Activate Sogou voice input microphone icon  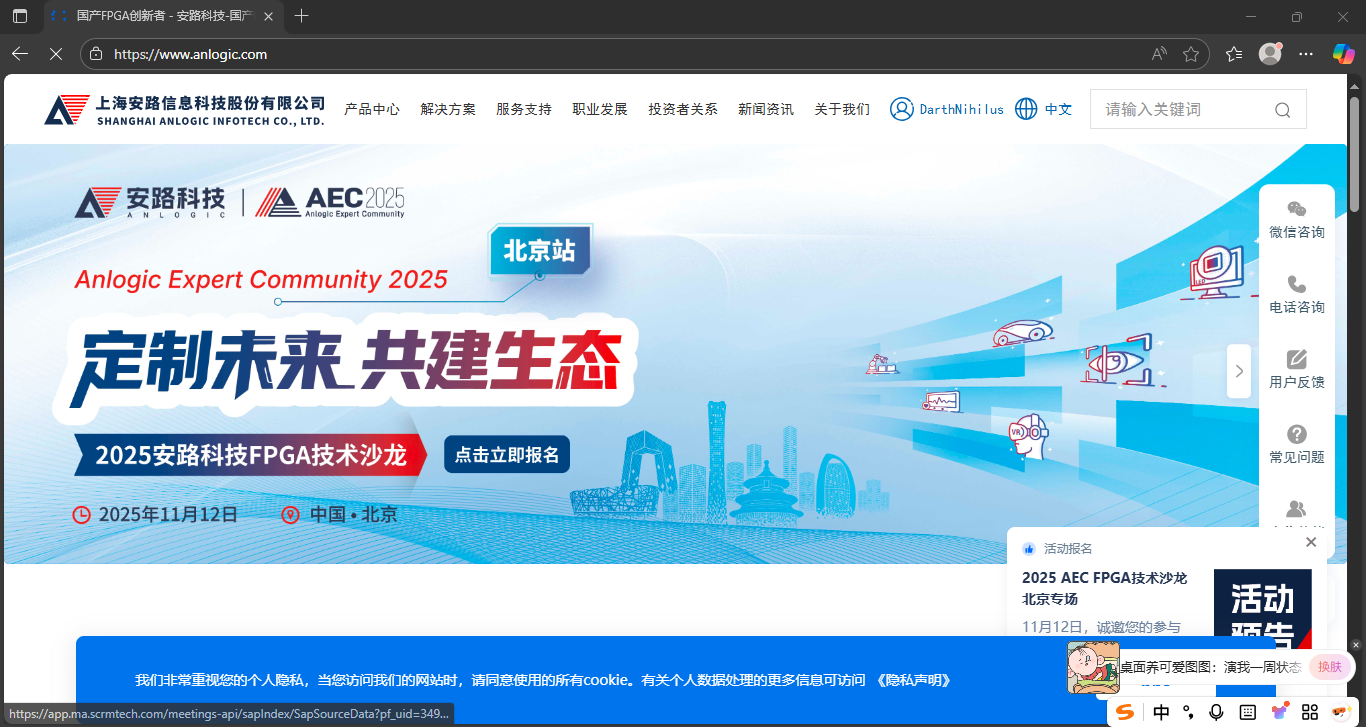1217,712
